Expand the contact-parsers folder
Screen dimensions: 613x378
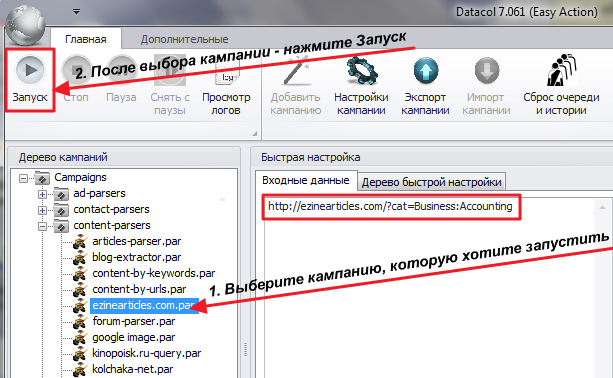coord(43,210)
